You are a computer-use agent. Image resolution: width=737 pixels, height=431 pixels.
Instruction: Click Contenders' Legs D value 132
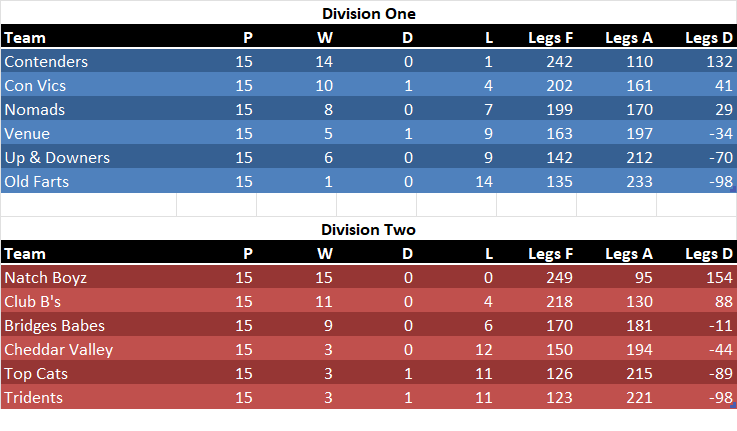[x=718, y=61]
